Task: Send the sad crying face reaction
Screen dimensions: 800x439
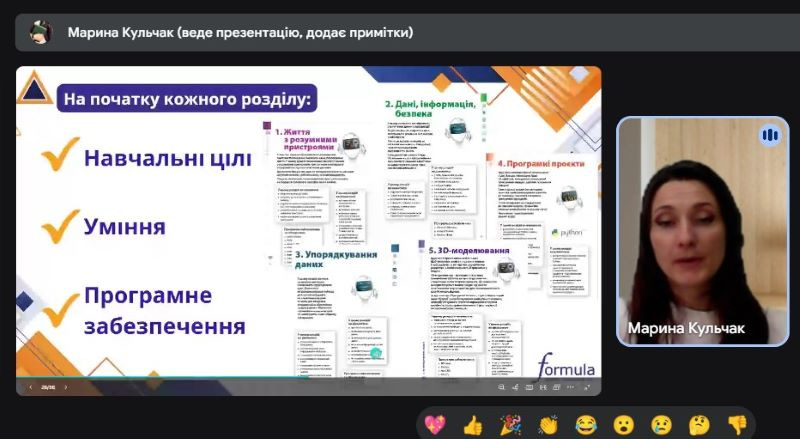Action: click(x=661, y=424)
